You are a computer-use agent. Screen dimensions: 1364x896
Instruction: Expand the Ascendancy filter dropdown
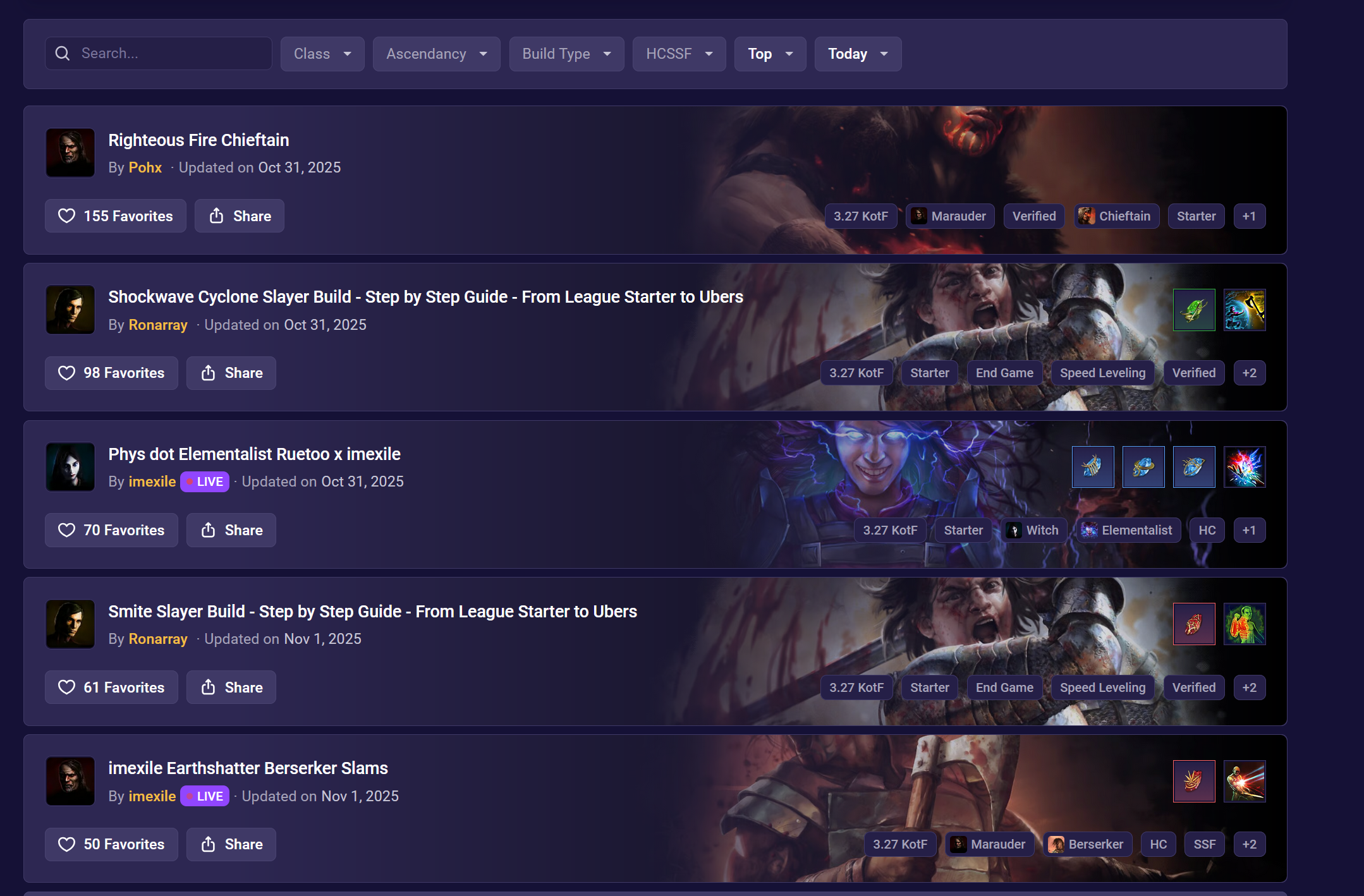click(436, 54)
